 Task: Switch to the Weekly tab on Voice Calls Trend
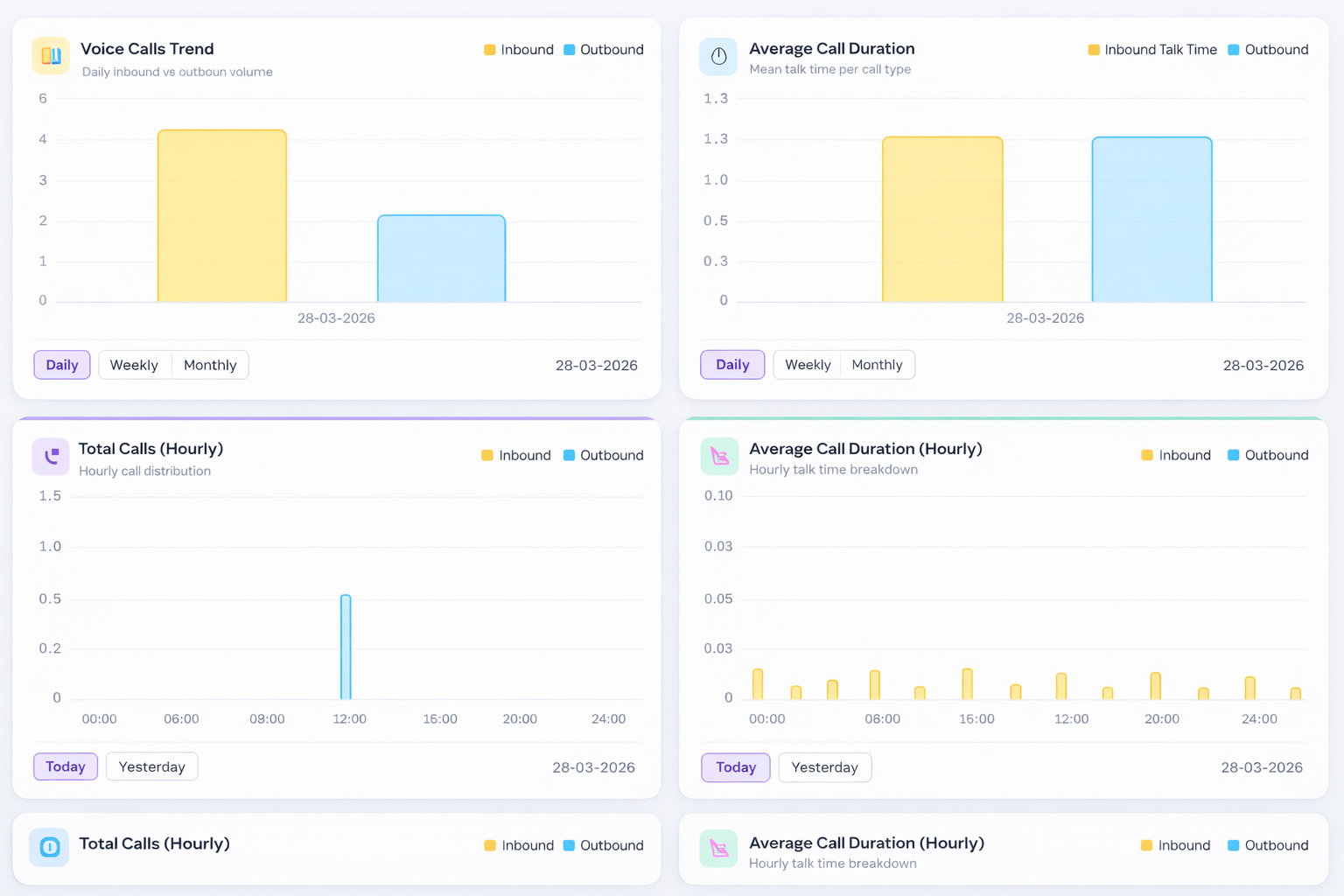[x=134, y=365]
